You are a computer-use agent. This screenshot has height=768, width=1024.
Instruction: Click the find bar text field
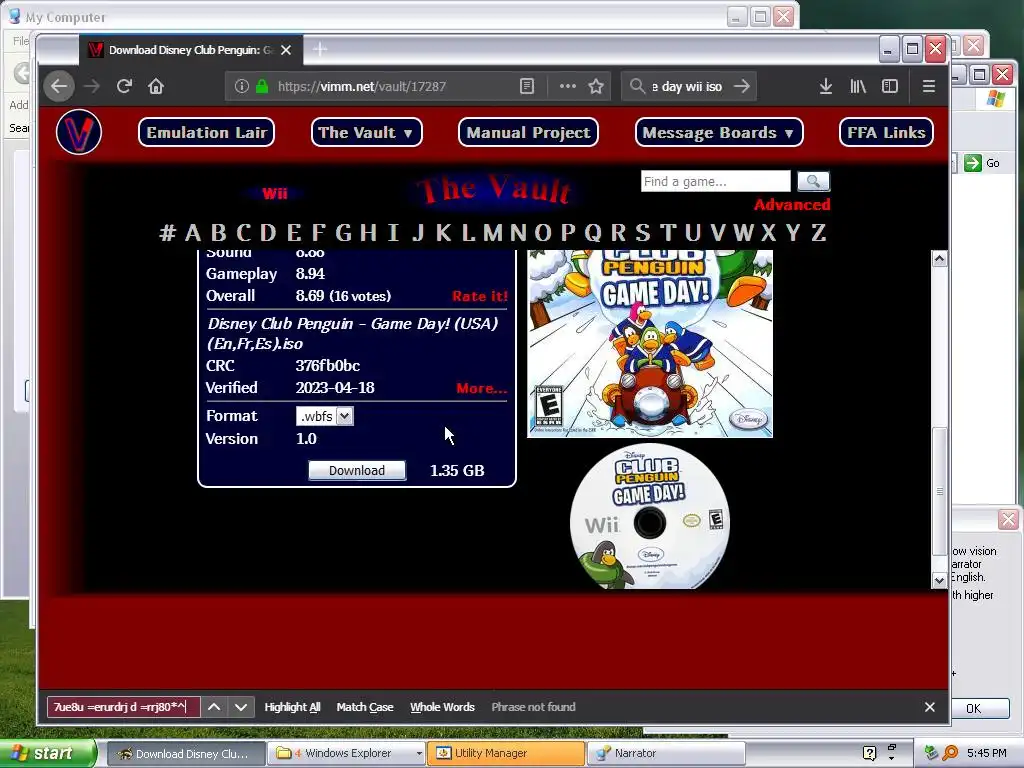coord(123,707)
